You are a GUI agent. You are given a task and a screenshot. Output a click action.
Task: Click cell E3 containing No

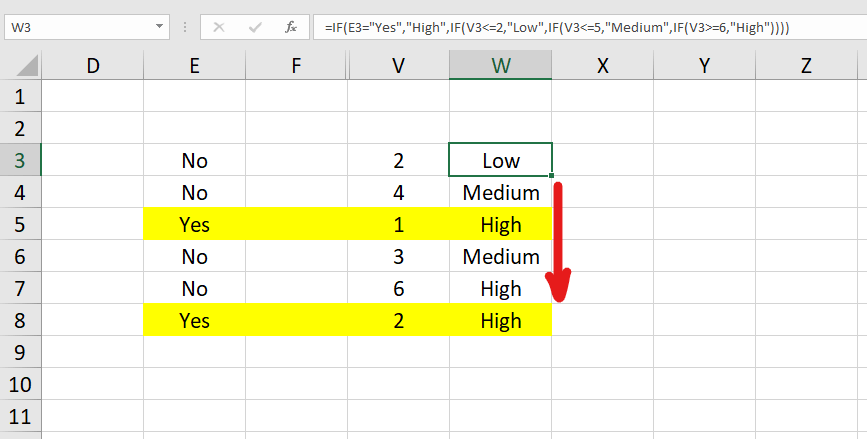pos(195,160)
